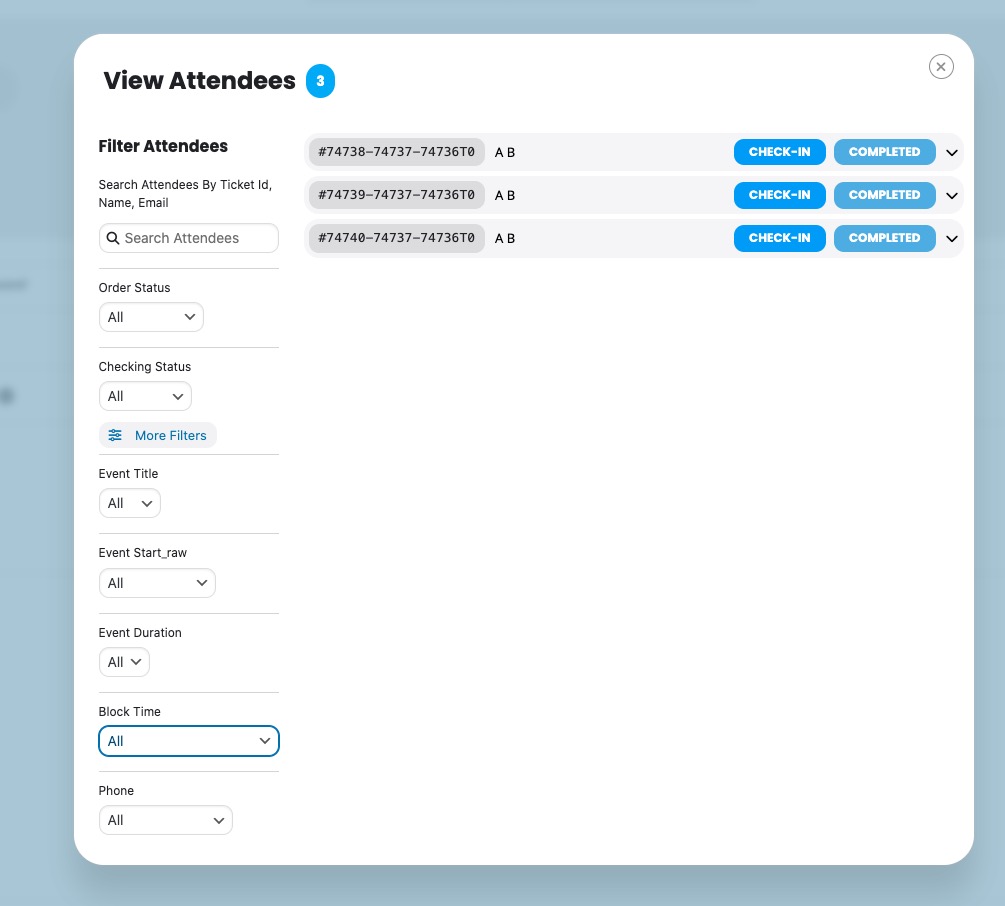Click the More Filters button
This screenshot has height=906, width=1005.
(158, 435)
